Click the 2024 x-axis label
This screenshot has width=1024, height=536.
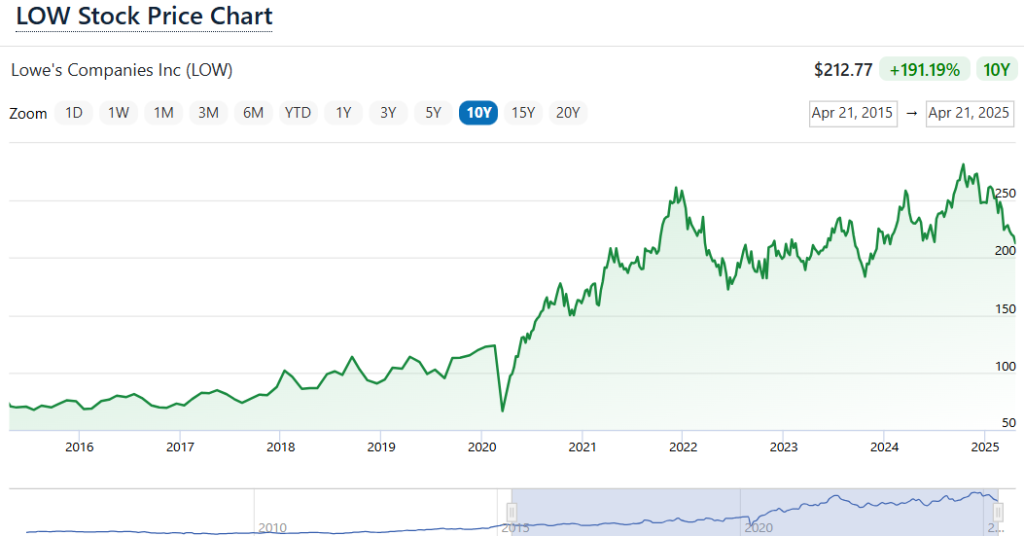(x=884, y=447)
